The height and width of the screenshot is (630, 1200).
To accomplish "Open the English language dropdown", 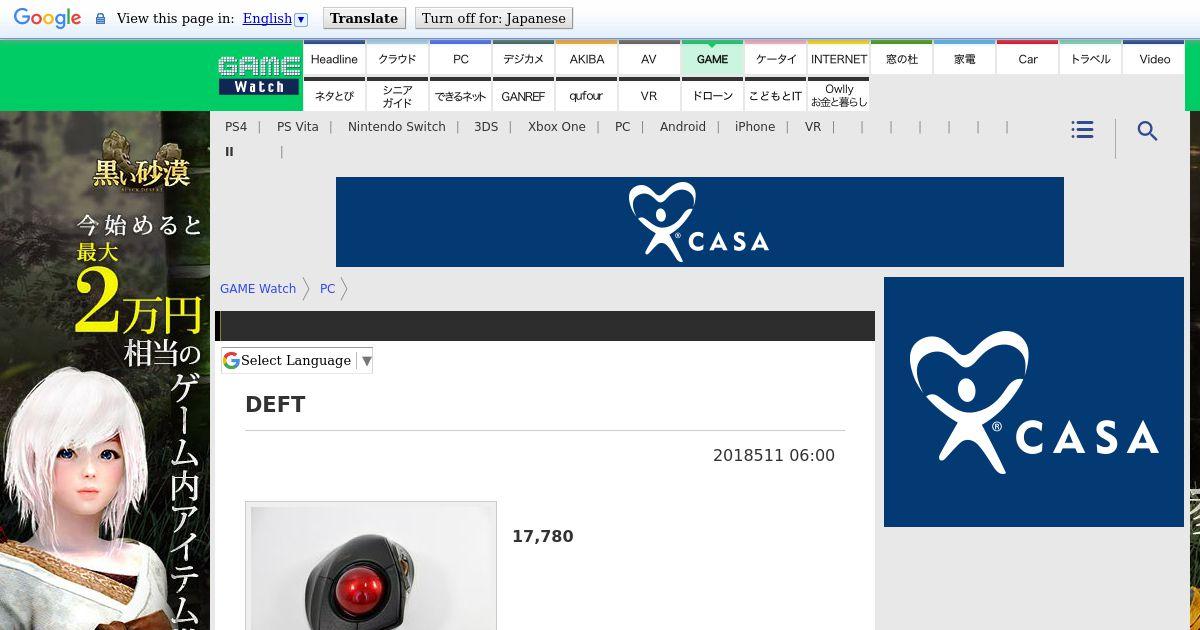I will tap(275, 18).
